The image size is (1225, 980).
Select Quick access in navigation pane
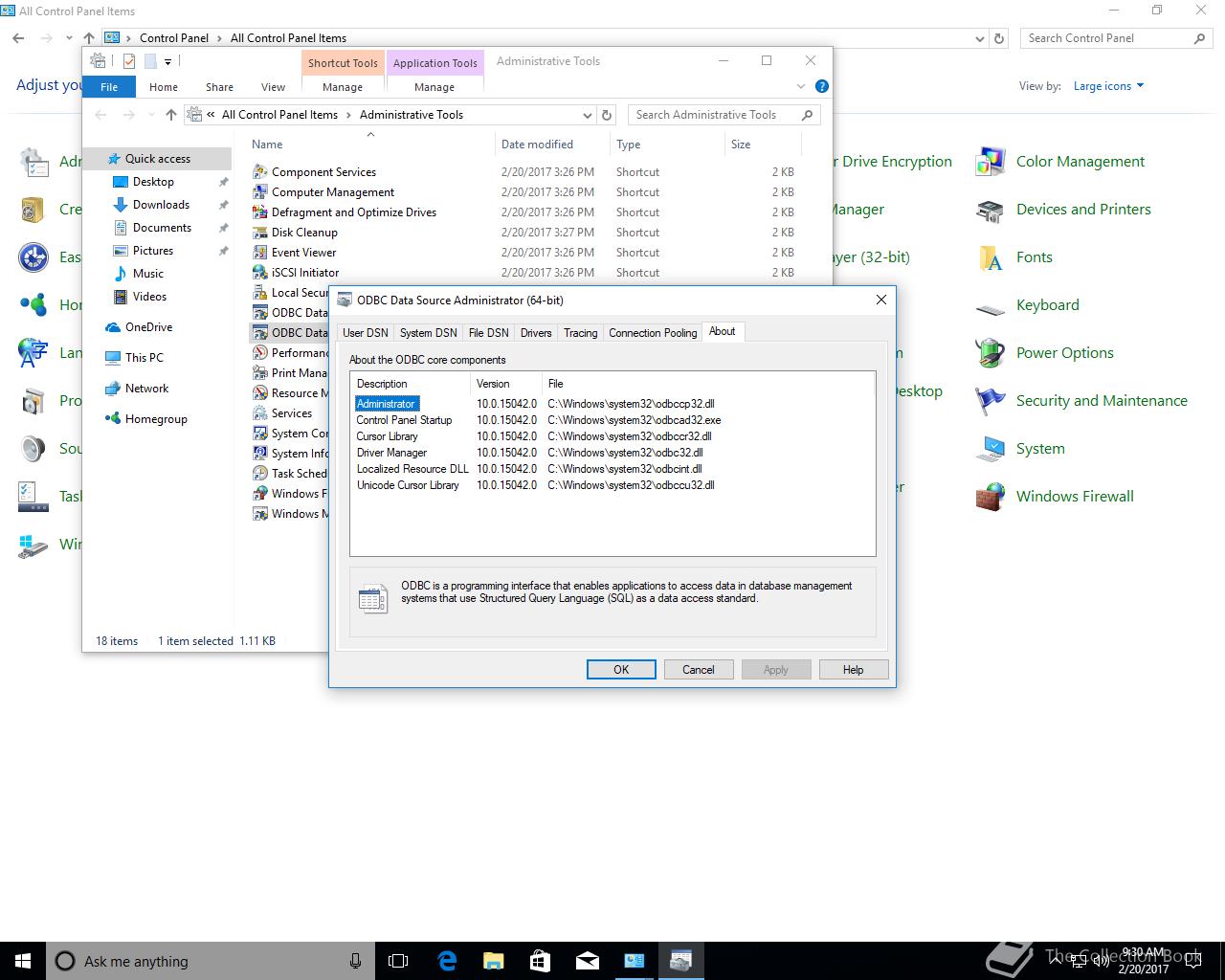click(158, 159)
